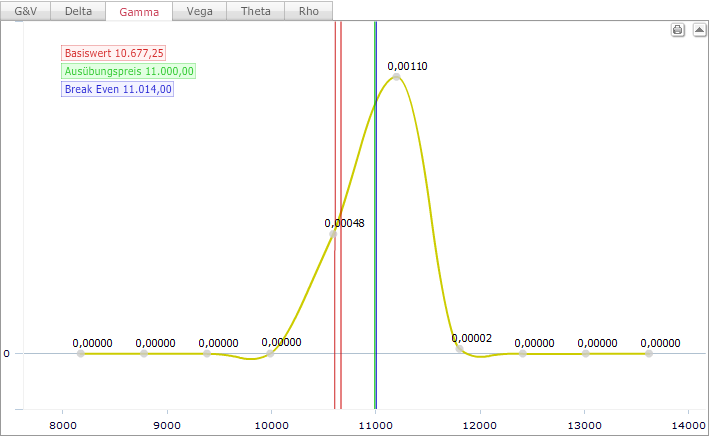The height and width of the screenshot is (436, 709).
Task: Show the Rho tab
Action: pyautogui.click(x=309, y=12)
